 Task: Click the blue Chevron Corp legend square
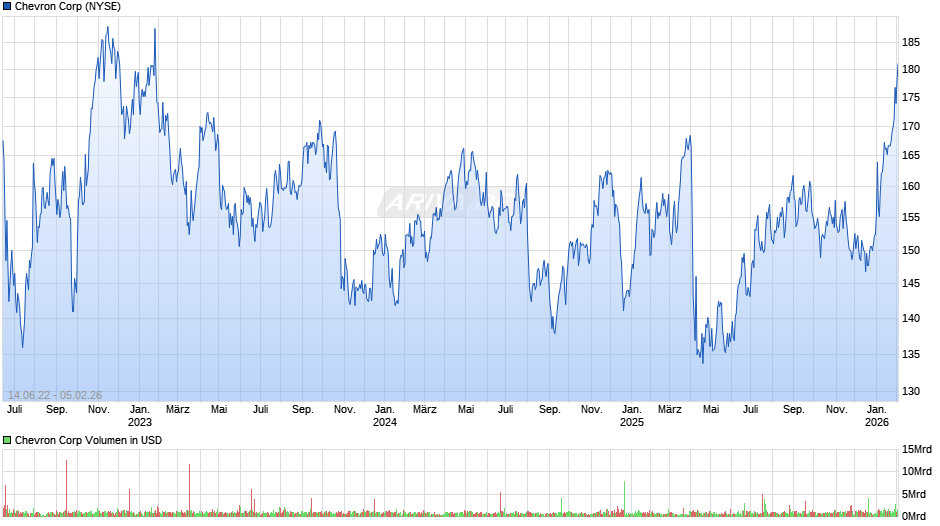pos(7,7)
